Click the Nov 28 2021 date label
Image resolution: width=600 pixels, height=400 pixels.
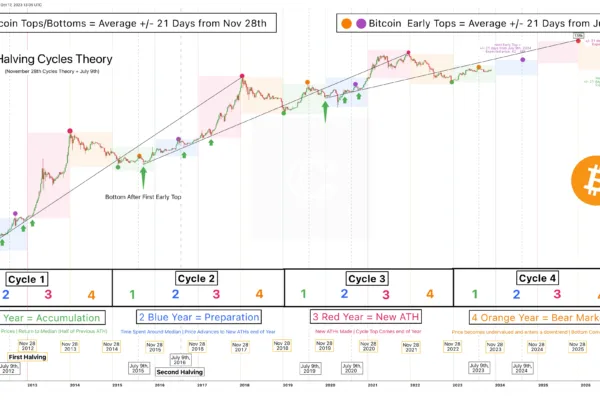[x=411, y=347]
